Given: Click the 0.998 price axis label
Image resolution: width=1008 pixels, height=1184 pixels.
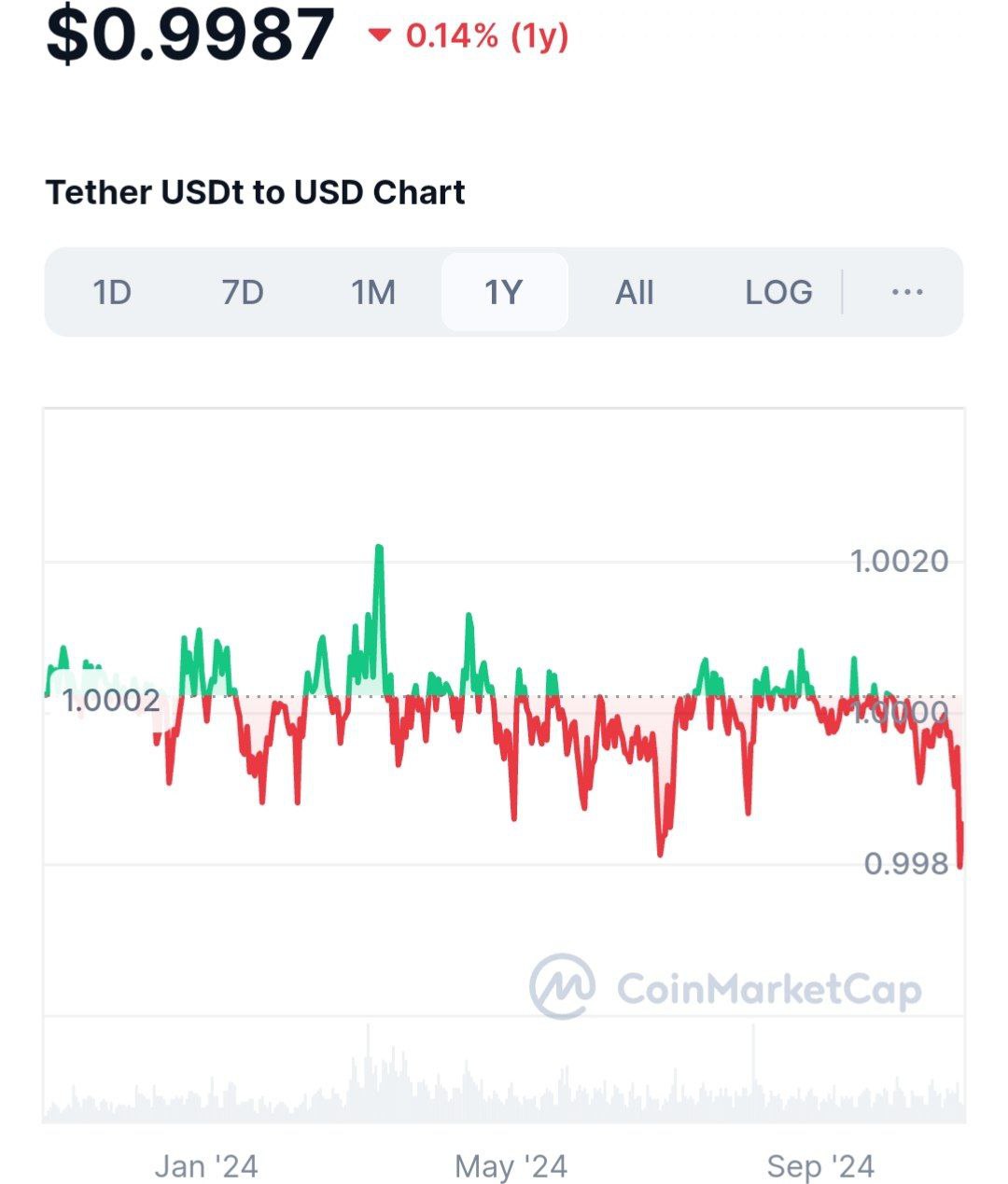Looking at the screenshot, I should pyautogui.click(x=905, y=863).
